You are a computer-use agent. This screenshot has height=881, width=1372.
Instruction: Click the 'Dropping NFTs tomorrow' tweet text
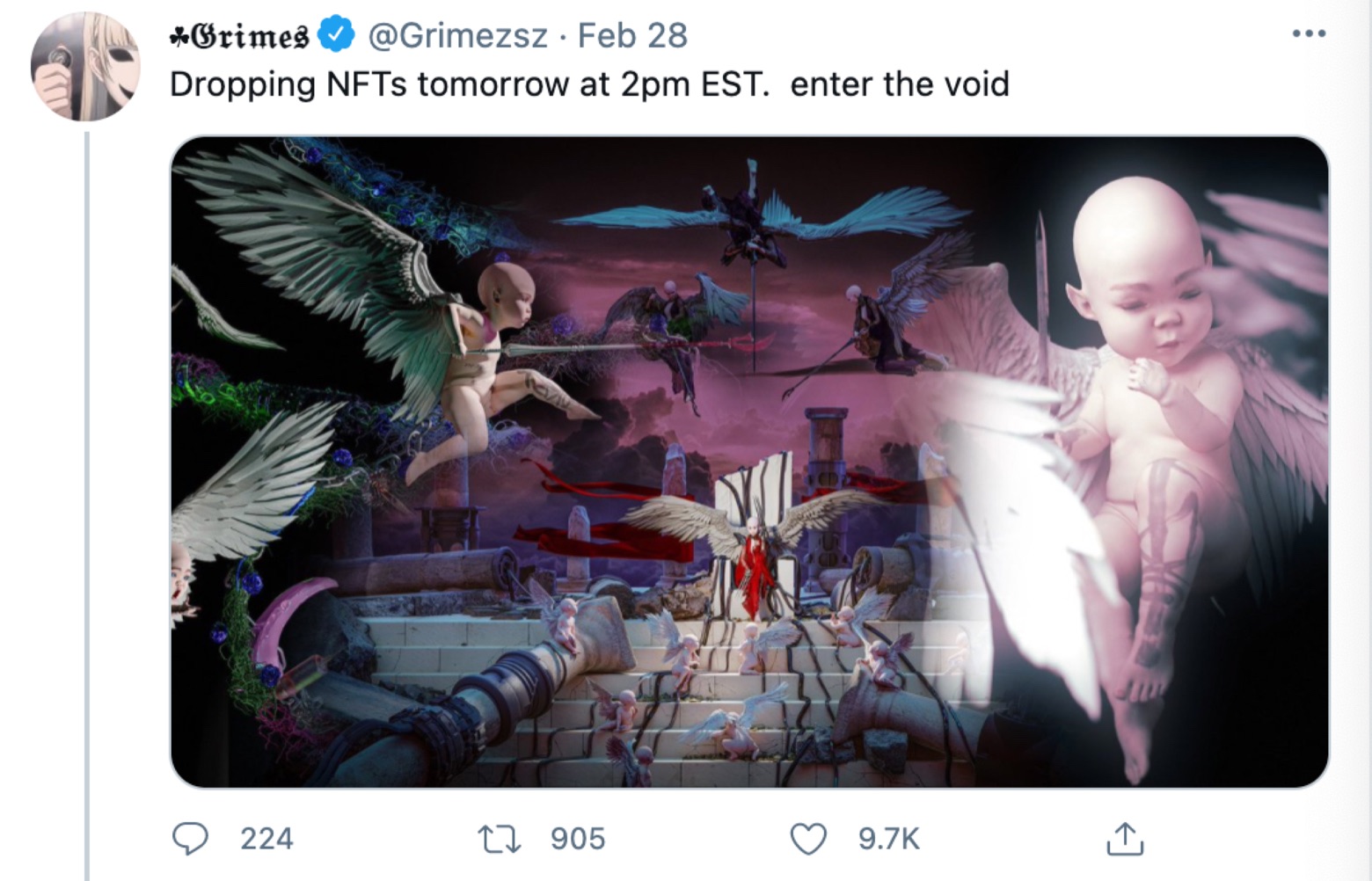(589, 84)
